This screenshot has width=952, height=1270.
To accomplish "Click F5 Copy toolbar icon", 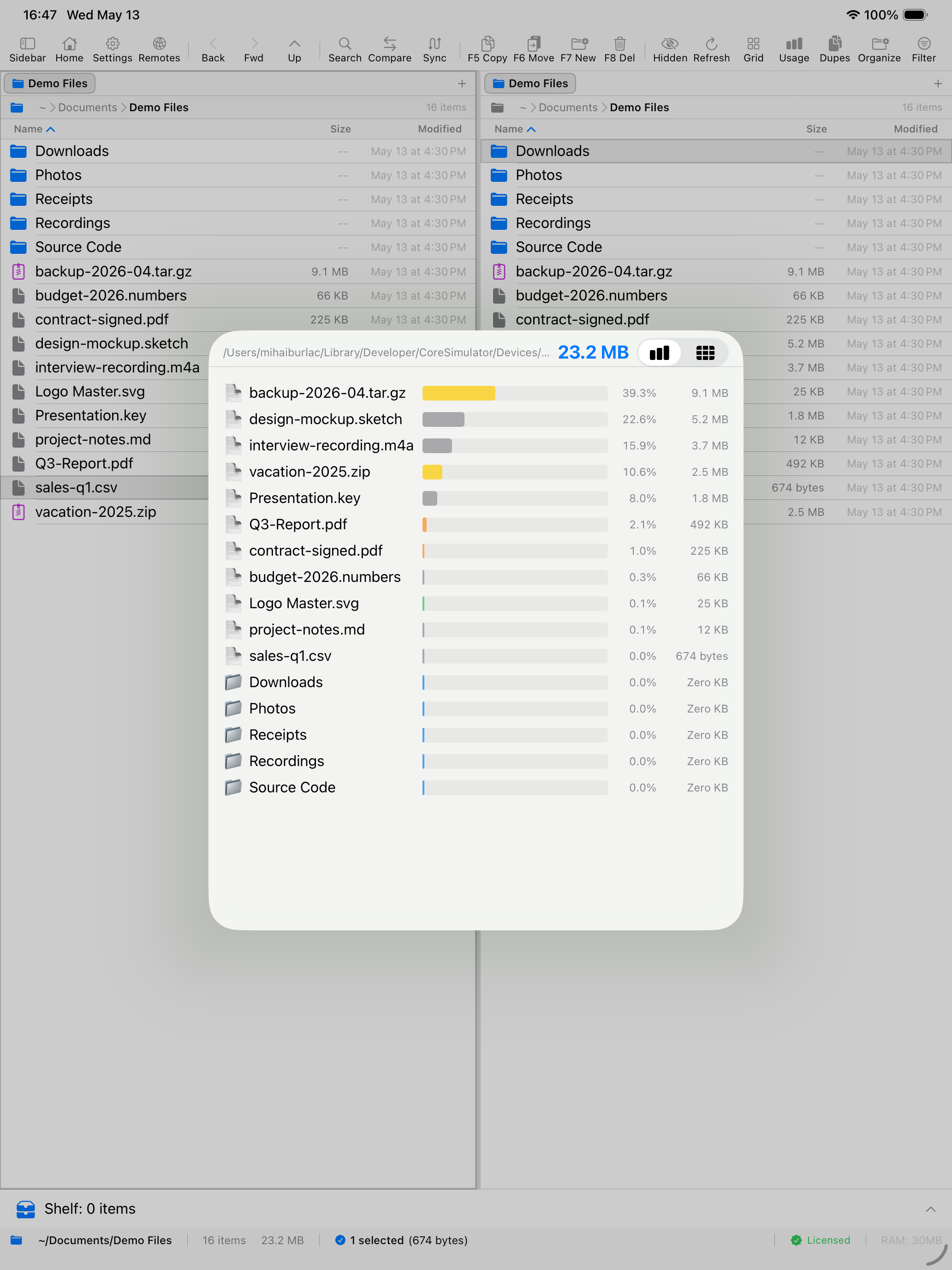I will point(487,50).
